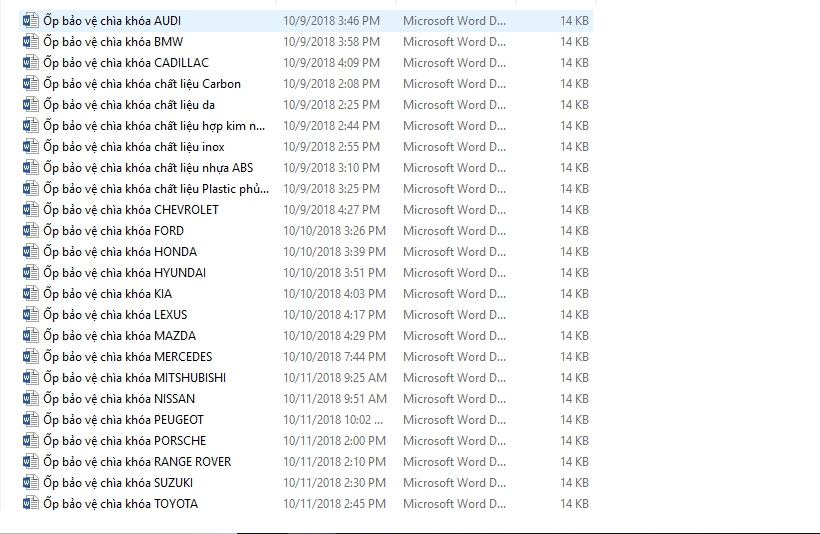Click file name Ốp bảo vệ chìa khóa LEXUS
The height and width of the screenshot is (534, 820).
pyautogui.click(x=115, y=314)
